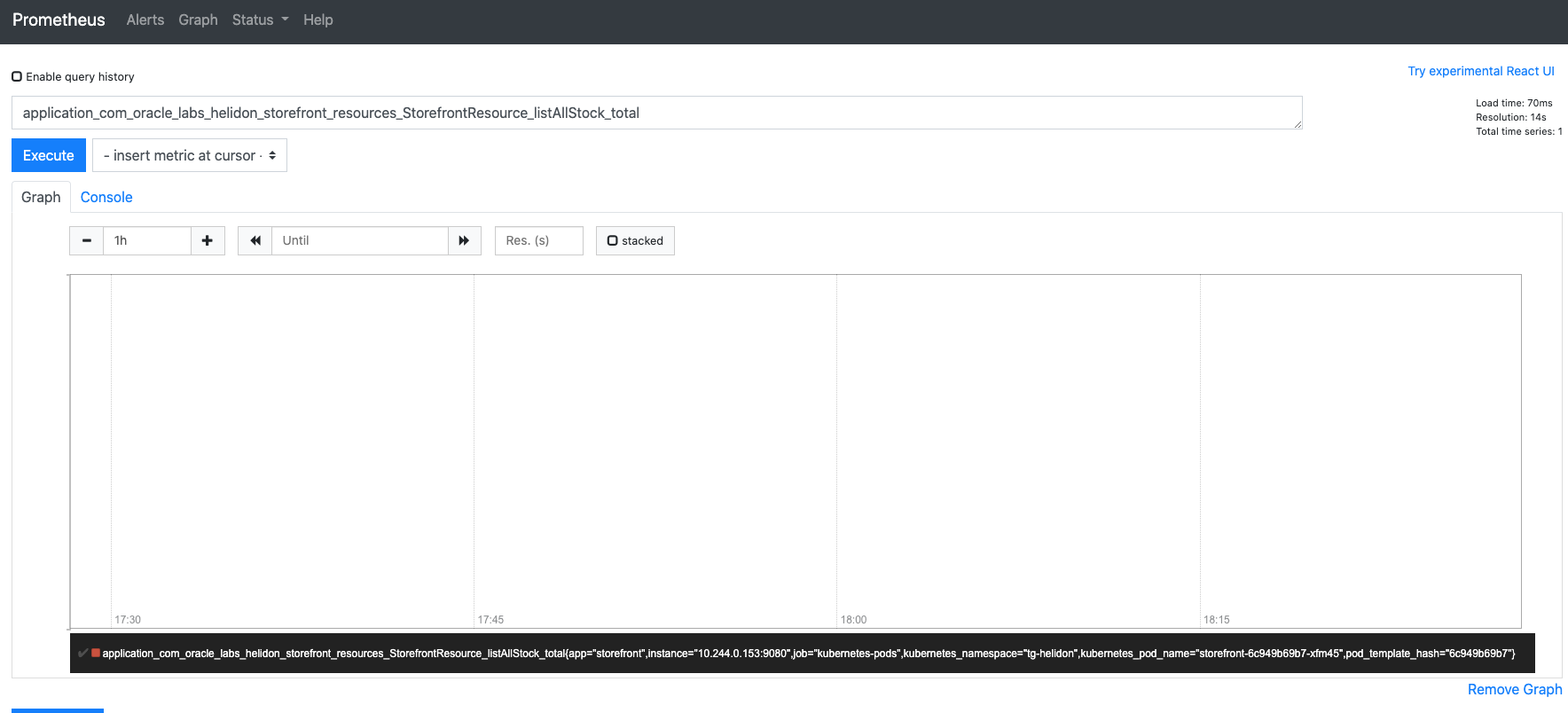Click the 18:15 axis time label
The height and width of the screenshot is (713, 1568).
coord(1217,620)
